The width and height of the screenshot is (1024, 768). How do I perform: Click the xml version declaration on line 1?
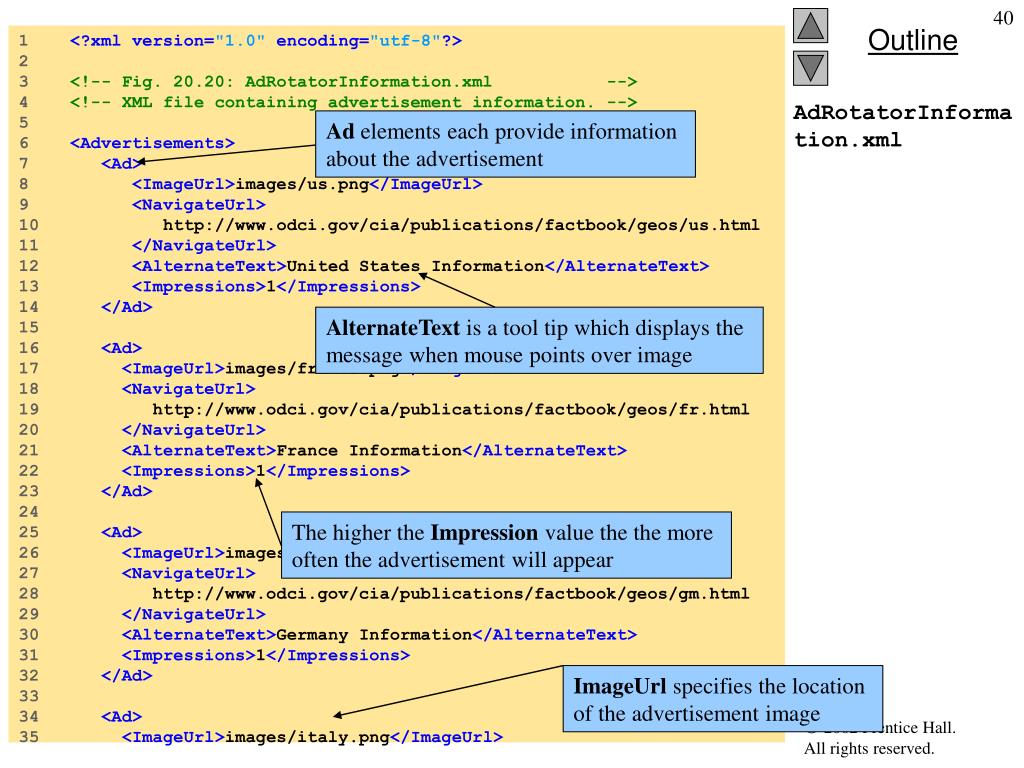[266, 40]
